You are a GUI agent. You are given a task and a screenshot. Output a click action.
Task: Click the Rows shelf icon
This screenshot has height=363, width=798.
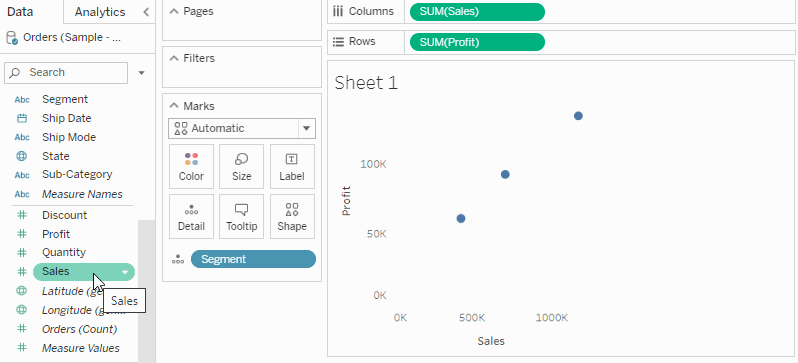tap(338, 42)
